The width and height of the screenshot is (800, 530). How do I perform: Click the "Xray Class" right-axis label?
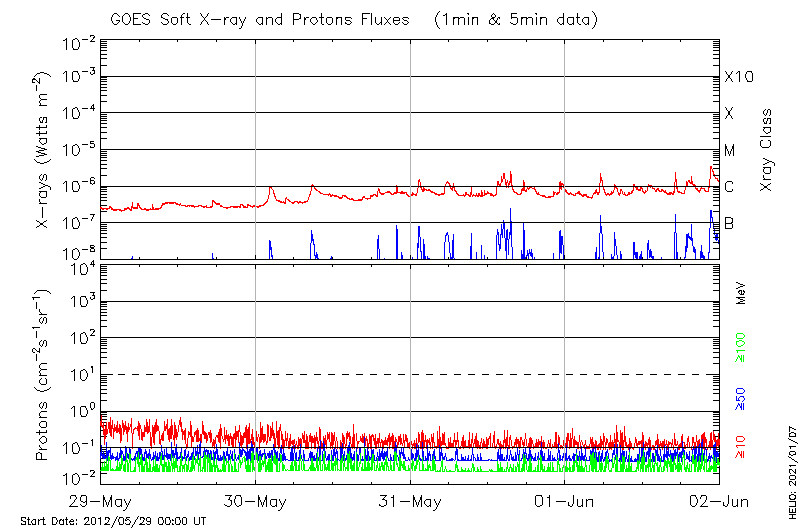[767, 150]
